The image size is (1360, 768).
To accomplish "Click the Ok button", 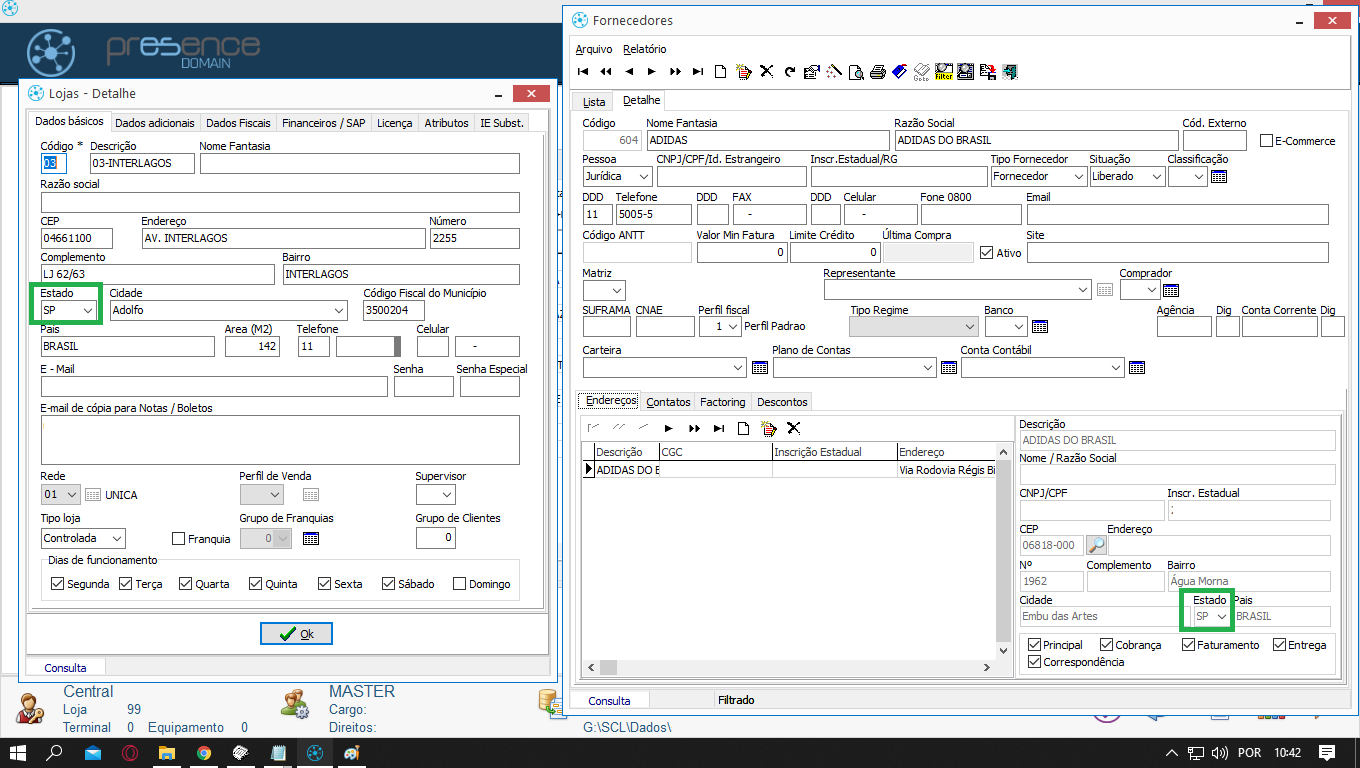I will coord(296,634).
